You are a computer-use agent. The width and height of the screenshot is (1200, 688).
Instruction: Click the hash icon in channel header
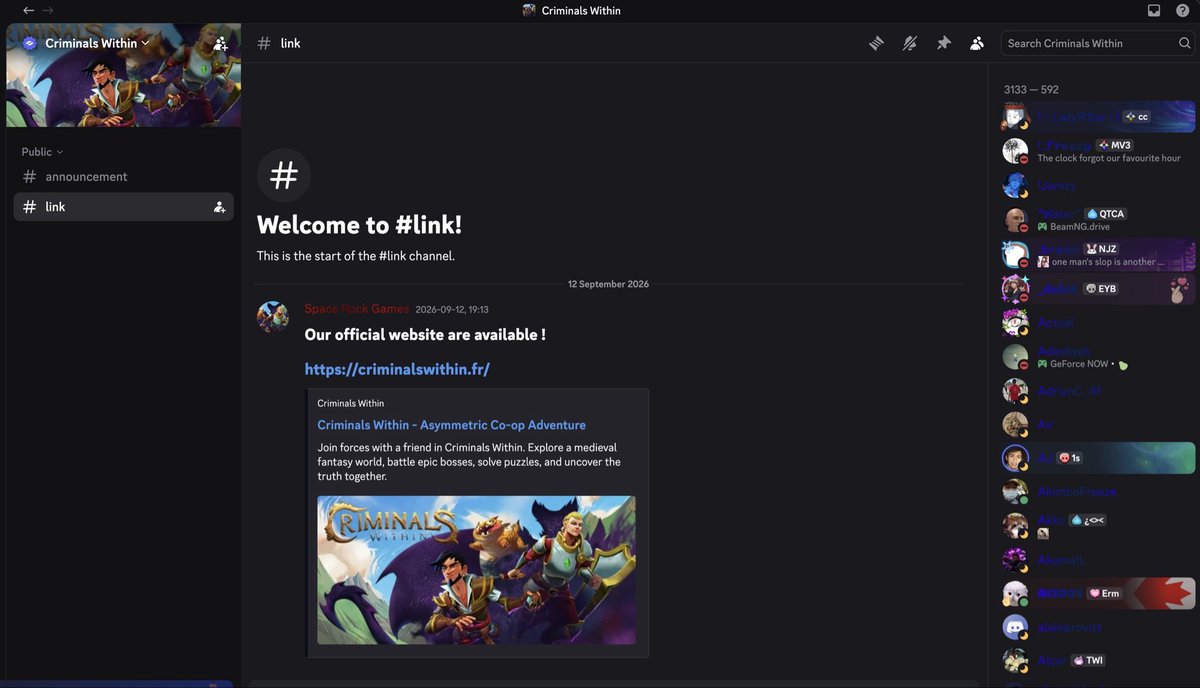(x=264, y=43)
